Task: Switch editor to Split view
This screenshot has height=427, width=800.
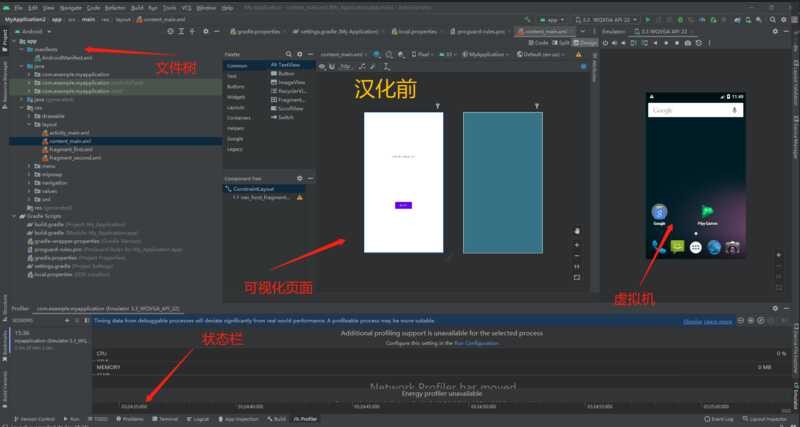Action: [x=563, y=43]
